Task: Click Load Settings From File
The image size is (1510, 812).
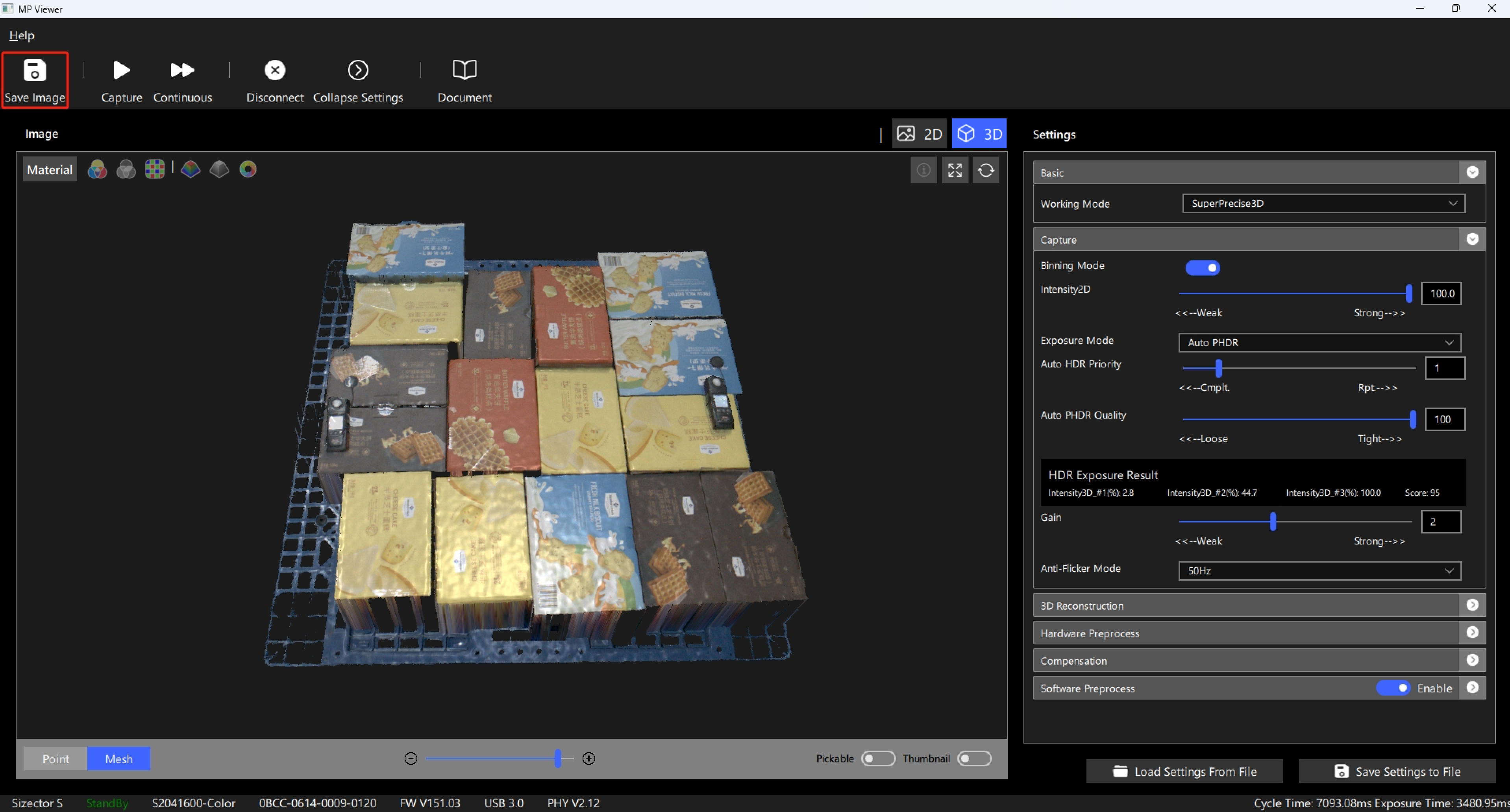Action: coord(1185,771)
